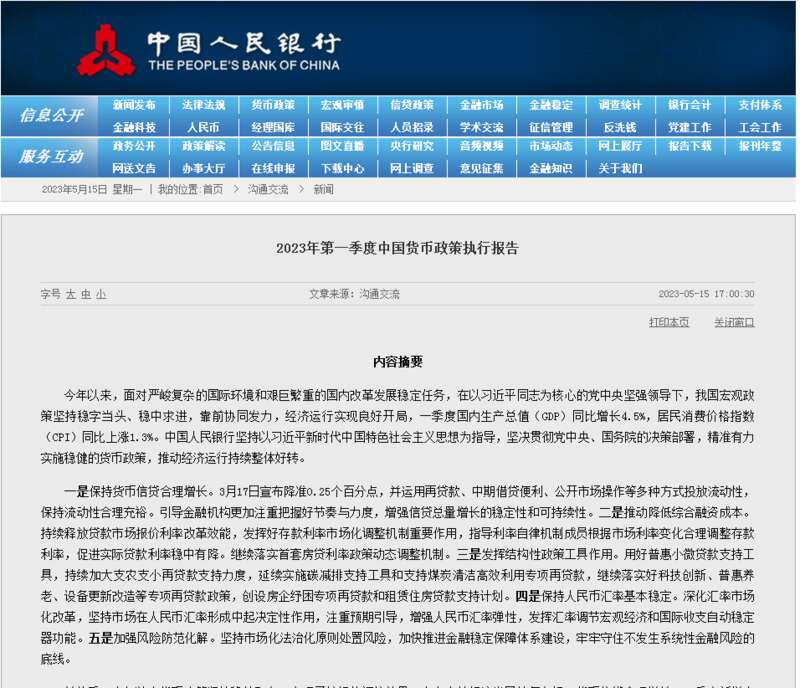
Task: Open the 报告下载 section
Action: pos(689,146)
